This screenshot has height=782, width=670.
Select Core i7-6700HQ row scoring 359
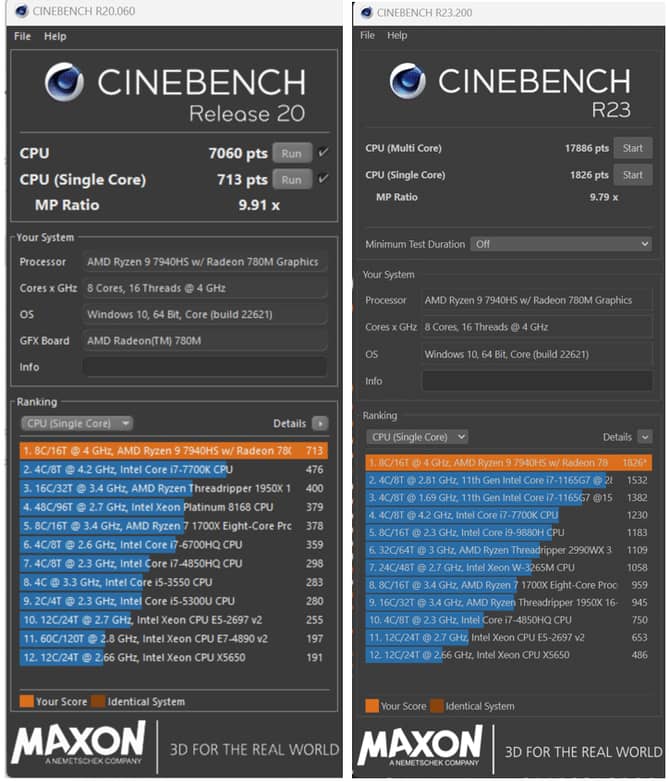coord(174,545)
